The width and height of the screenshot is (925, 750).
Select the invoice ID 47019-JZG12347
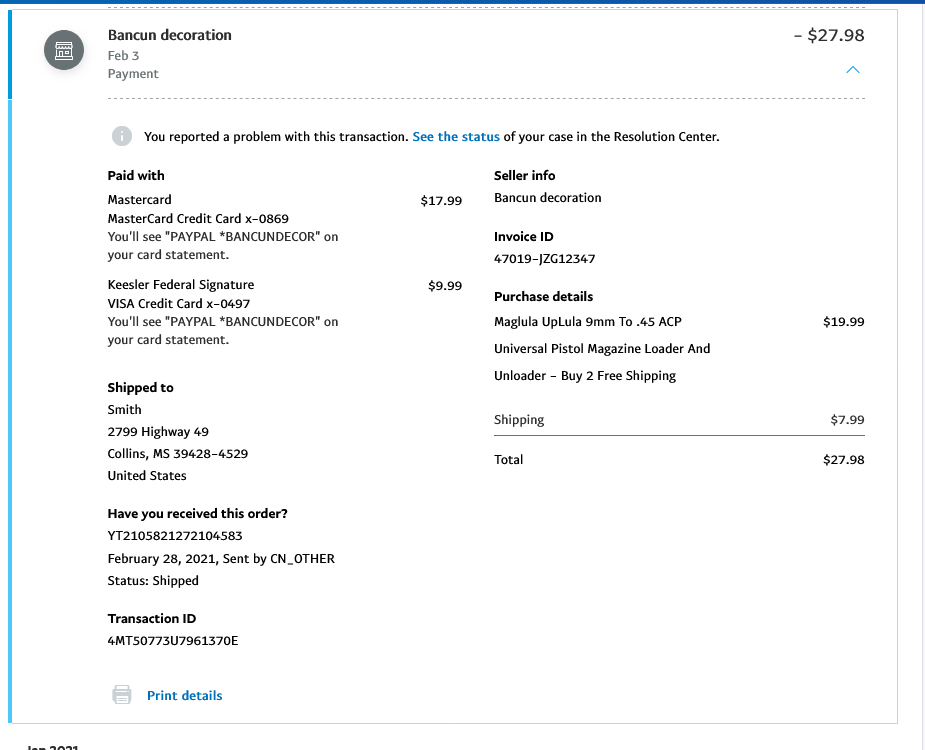pos(544,259)
